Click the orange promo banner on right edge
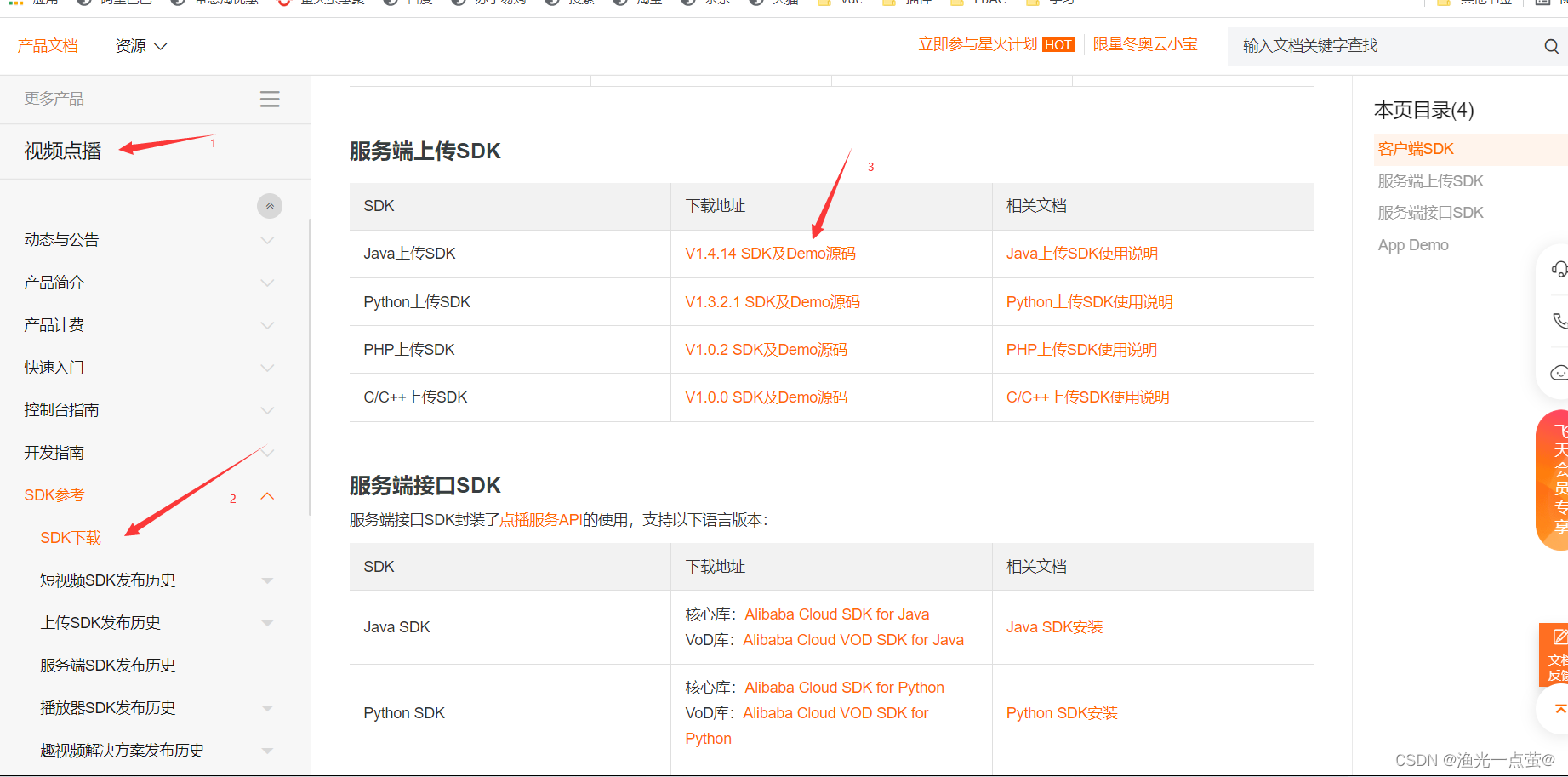Screen dimensions: 1568x777 point(1553,481)
